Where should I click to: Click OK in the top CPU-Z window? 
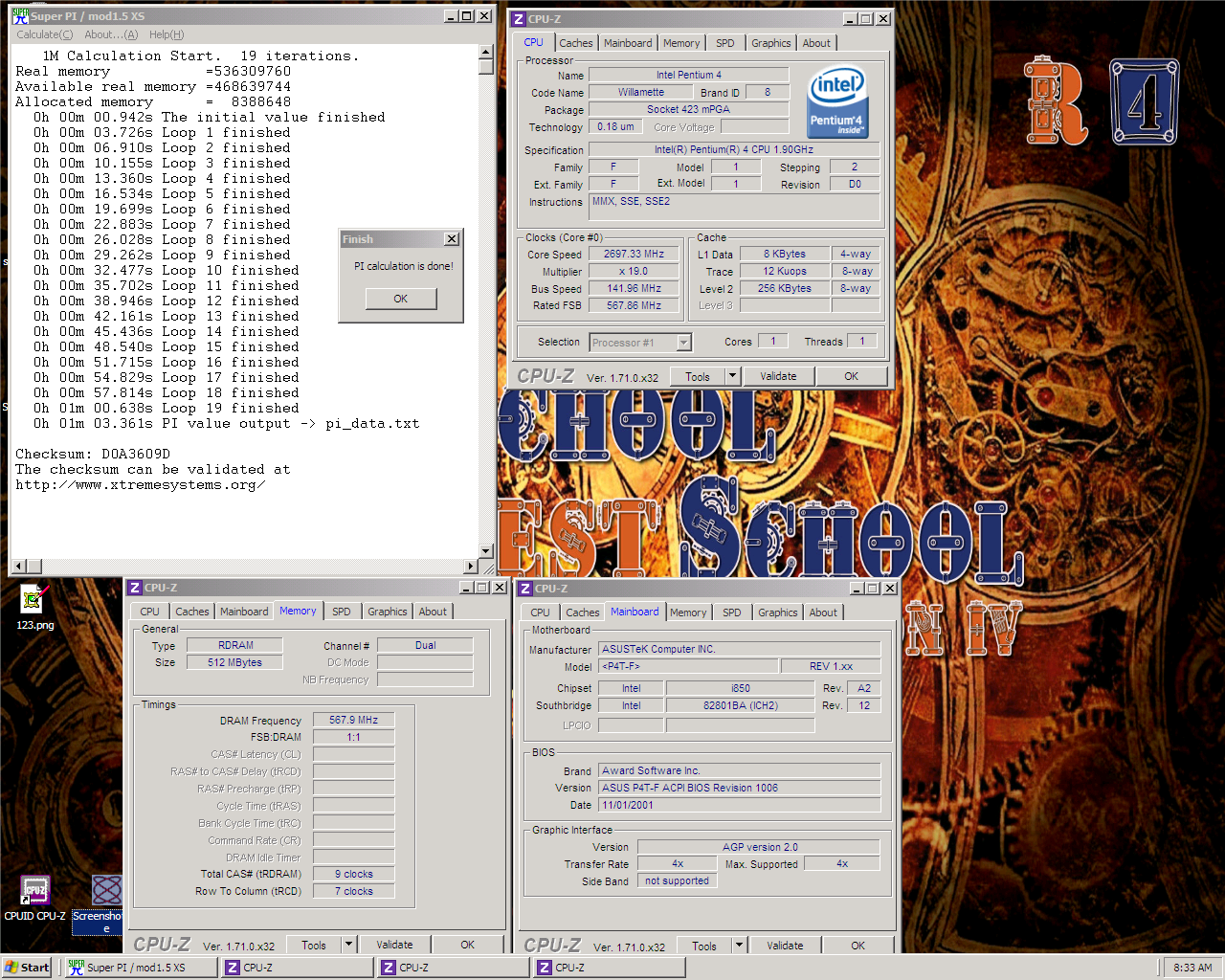tap(852, 376)
